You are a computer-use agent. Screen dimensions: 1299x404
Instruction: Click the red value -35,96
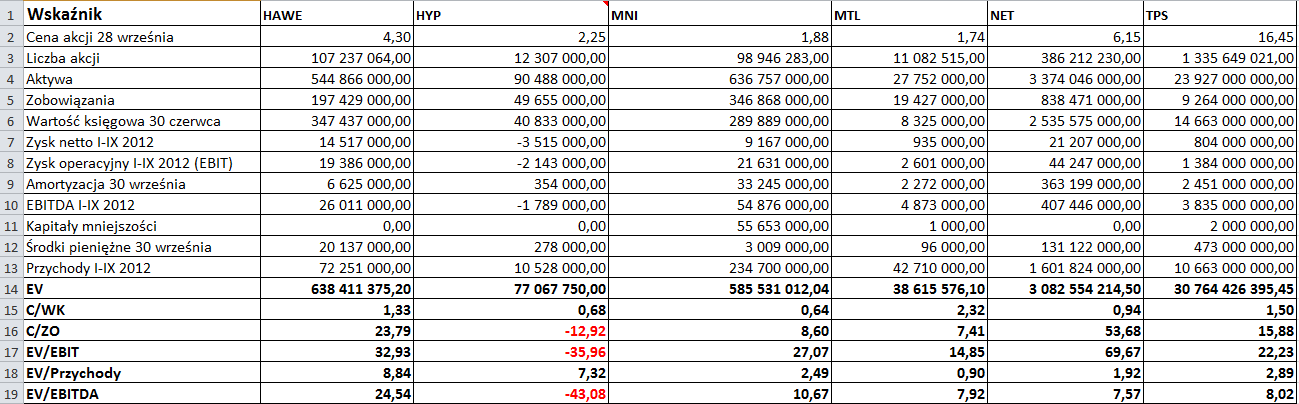pyautogui.click(x=510, y=351)
